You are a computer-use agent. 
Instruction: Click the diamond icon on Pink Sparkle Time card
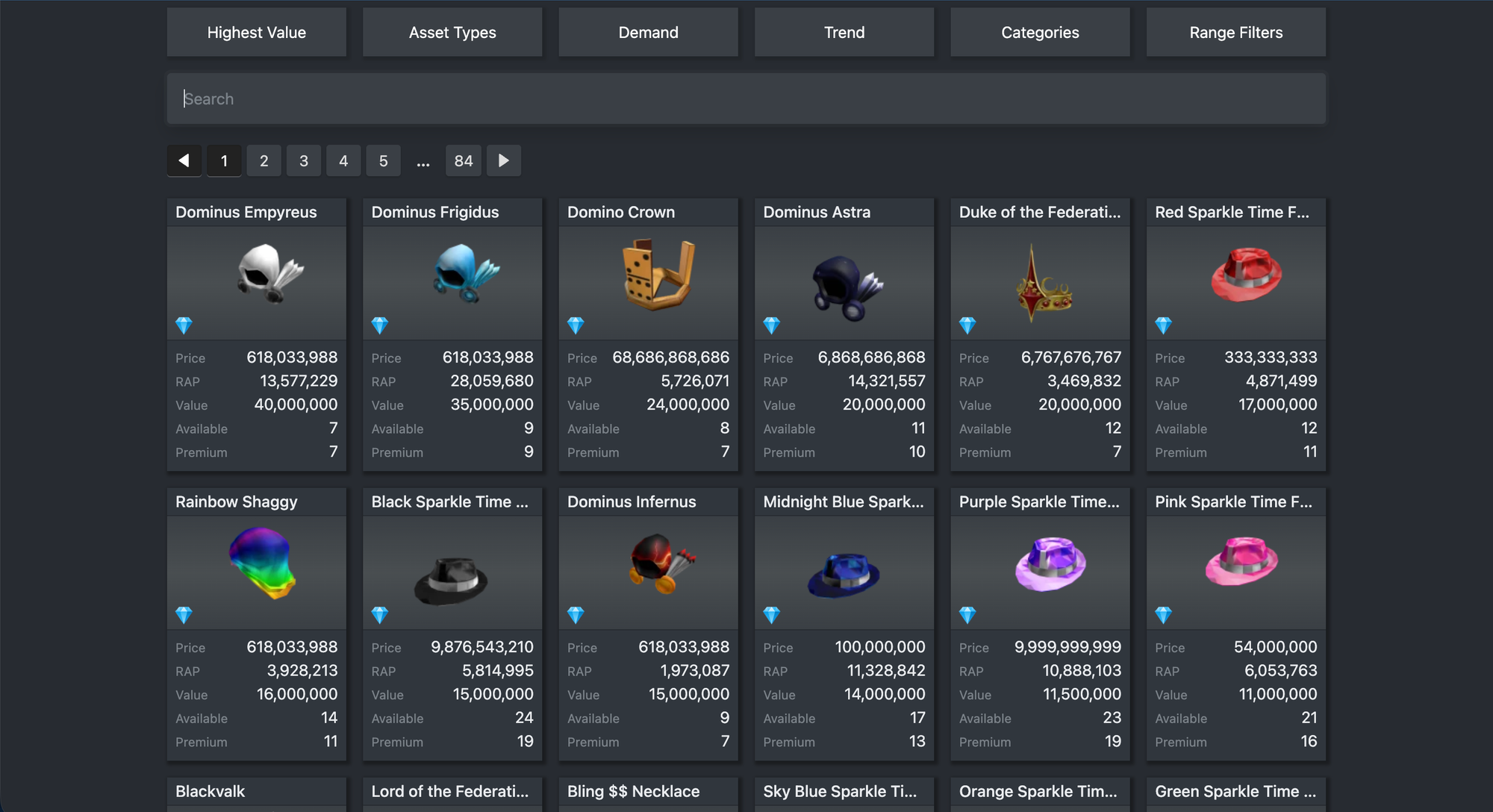tap(1163, 615)
